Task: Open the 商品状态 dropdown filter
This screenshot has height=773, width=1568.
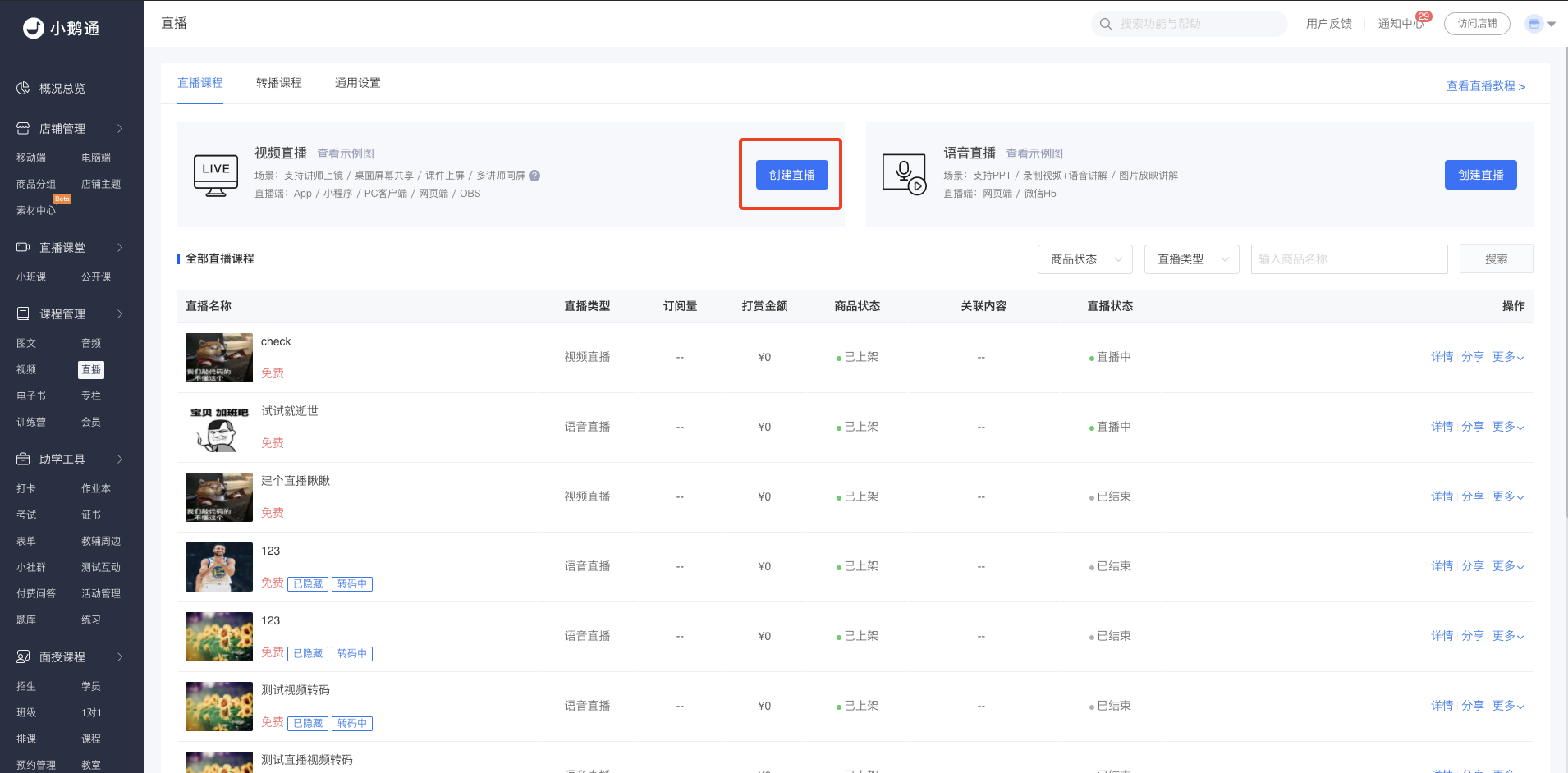Action: 1085,259
